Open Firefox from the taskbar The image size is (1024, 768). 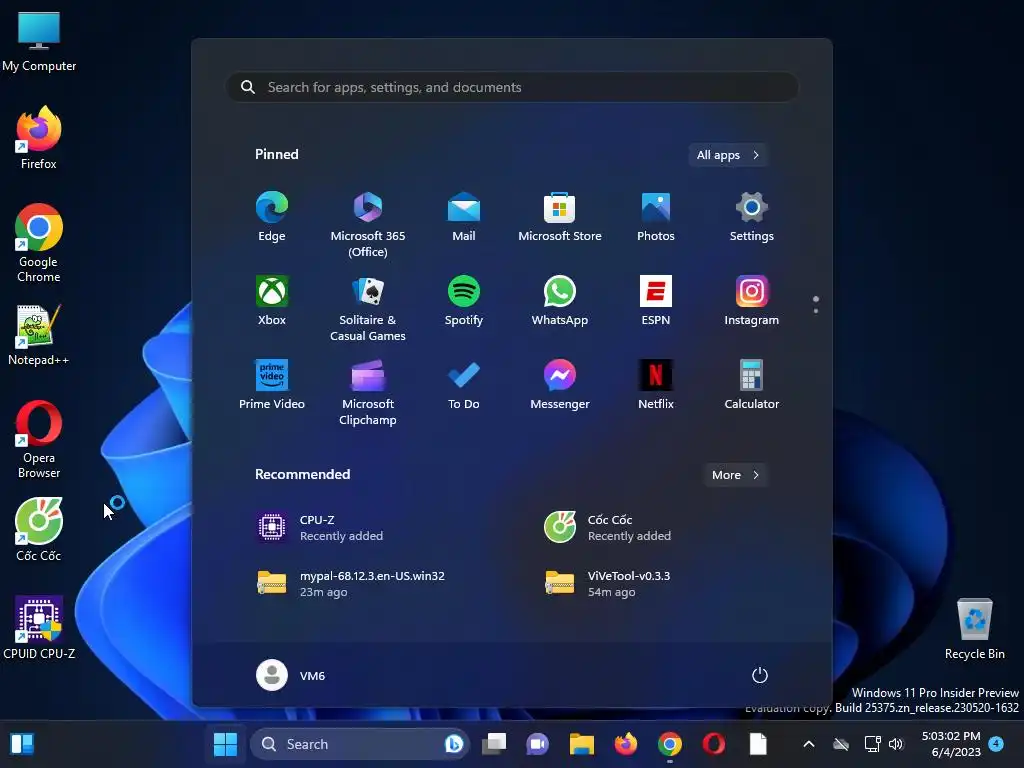pyautogui.click(x=626, y=744)
